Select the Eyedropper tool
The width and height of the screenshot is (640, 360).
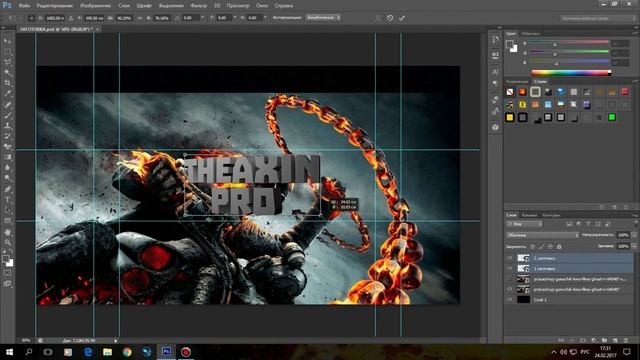7,94
